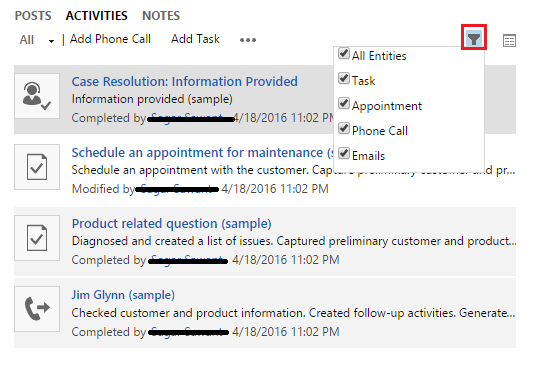The height and width of the screenshot is (371, 541).
Task: Open the Jim Glynn (sample) link
Action: coord(123,295)
